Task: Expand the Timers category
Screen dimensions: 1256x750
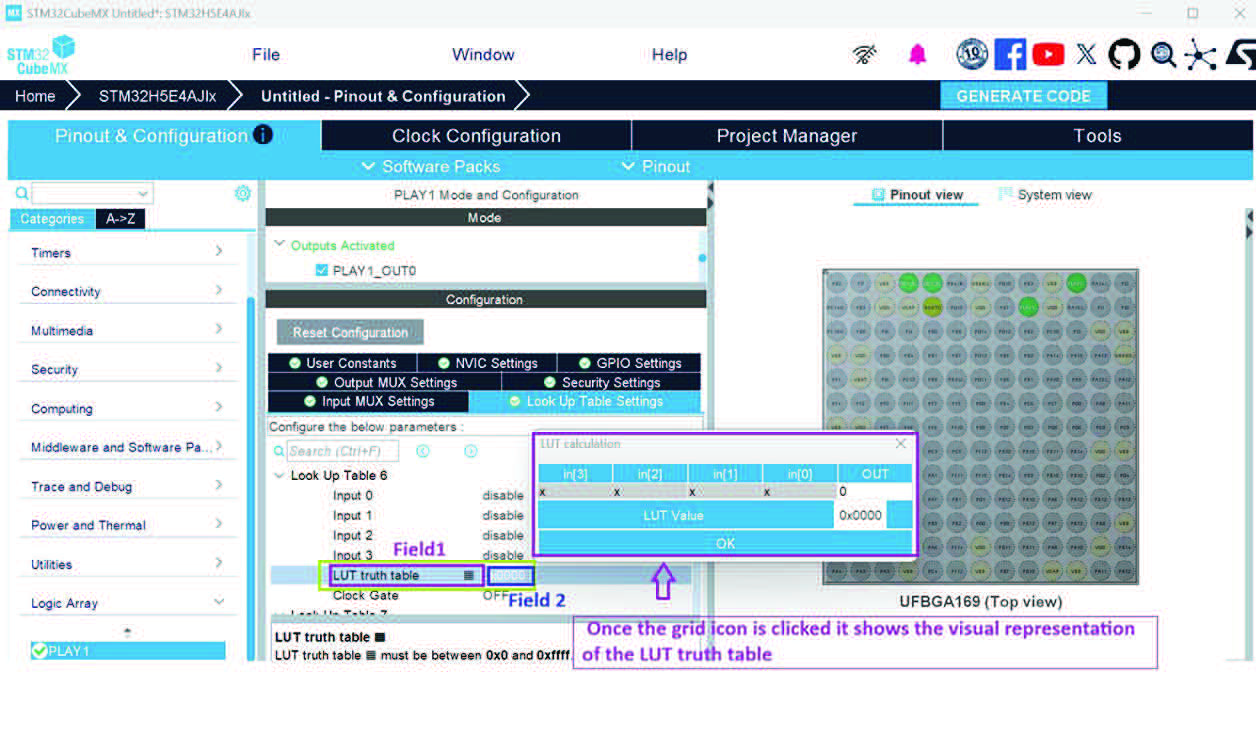Action: [x=218, y=252]
